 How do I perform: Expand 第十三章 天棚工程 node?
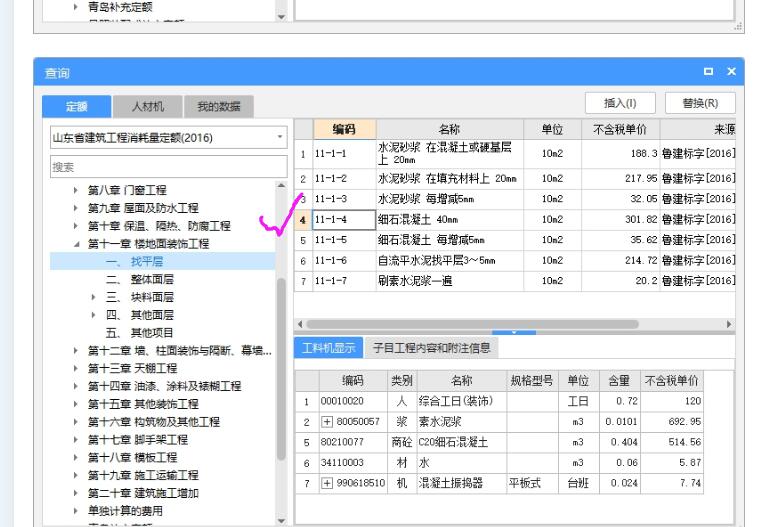tap(76, 368)
